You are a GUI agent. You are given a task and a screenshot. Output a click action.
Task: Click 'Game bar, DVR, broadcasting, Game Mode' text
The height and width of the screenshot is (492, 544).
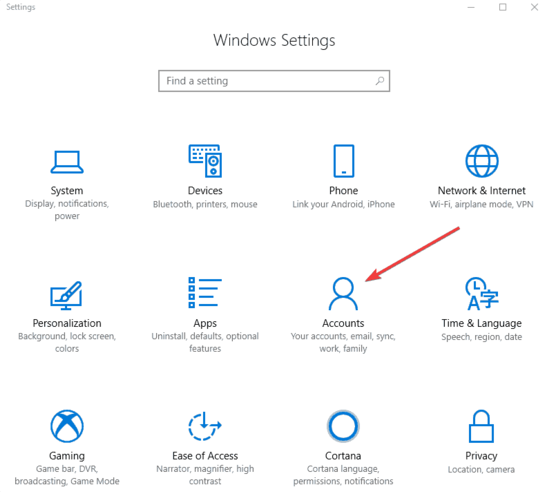[67, 475]
